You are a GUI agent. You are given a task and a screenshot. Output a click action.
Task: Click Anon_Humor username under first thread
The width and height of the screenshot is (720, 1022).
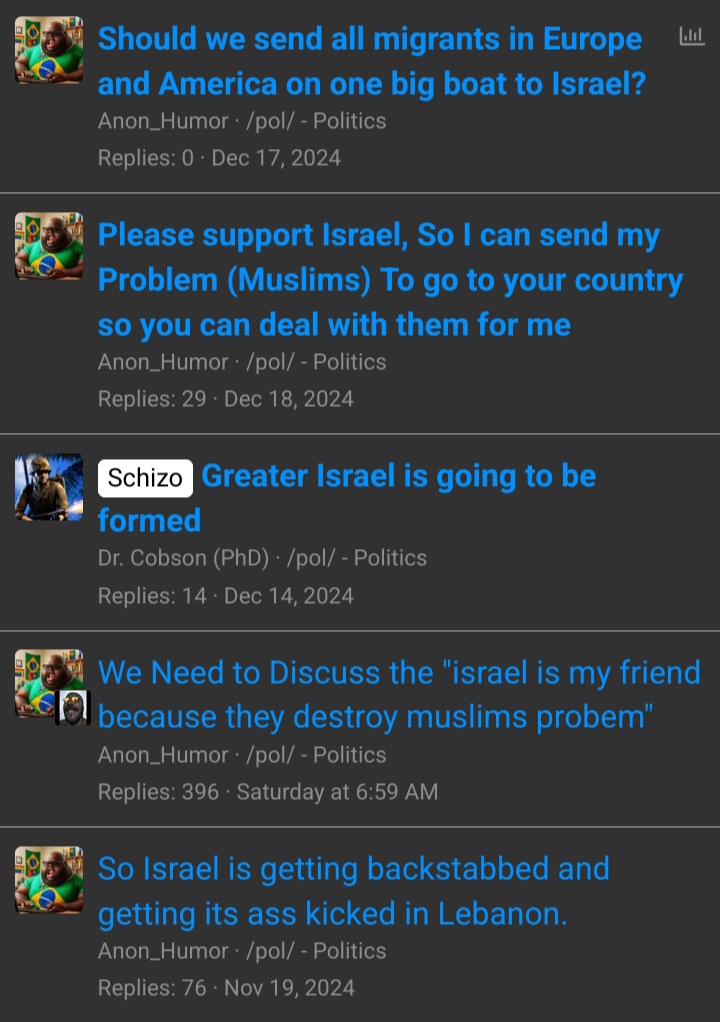coord(163,121)
